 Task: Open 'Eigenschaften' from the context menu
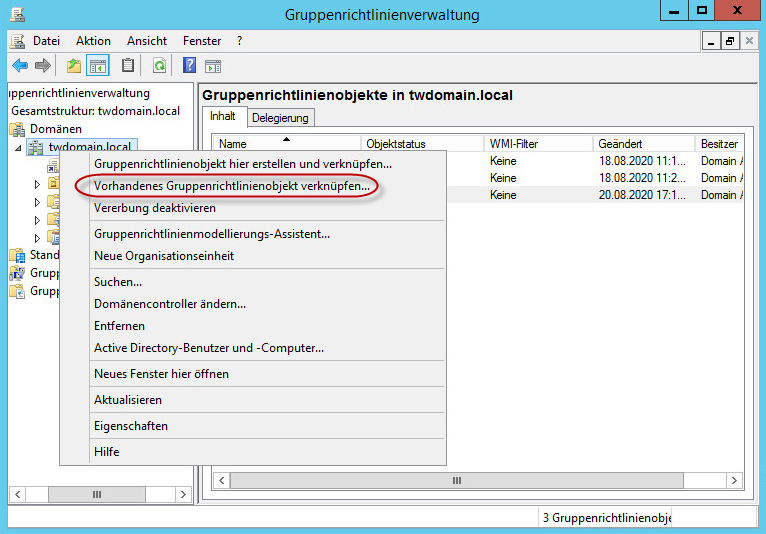[130, 426]
